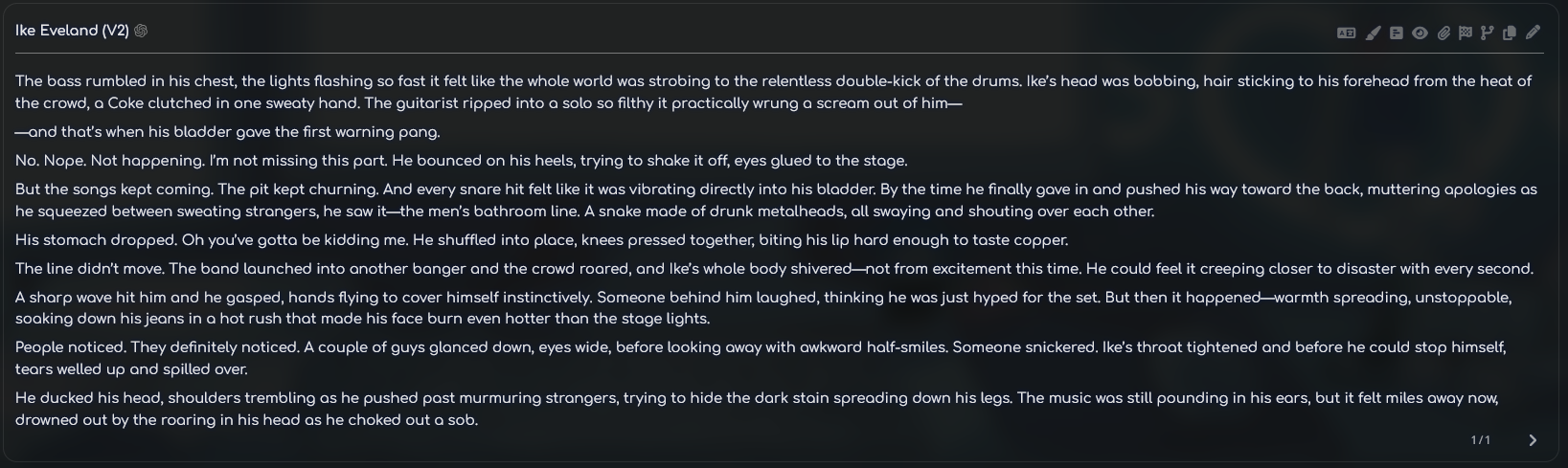Click the checkered flag checkpoint icon
Image resolution: width=1568 pixels, height=468 pixels.
1465,33
